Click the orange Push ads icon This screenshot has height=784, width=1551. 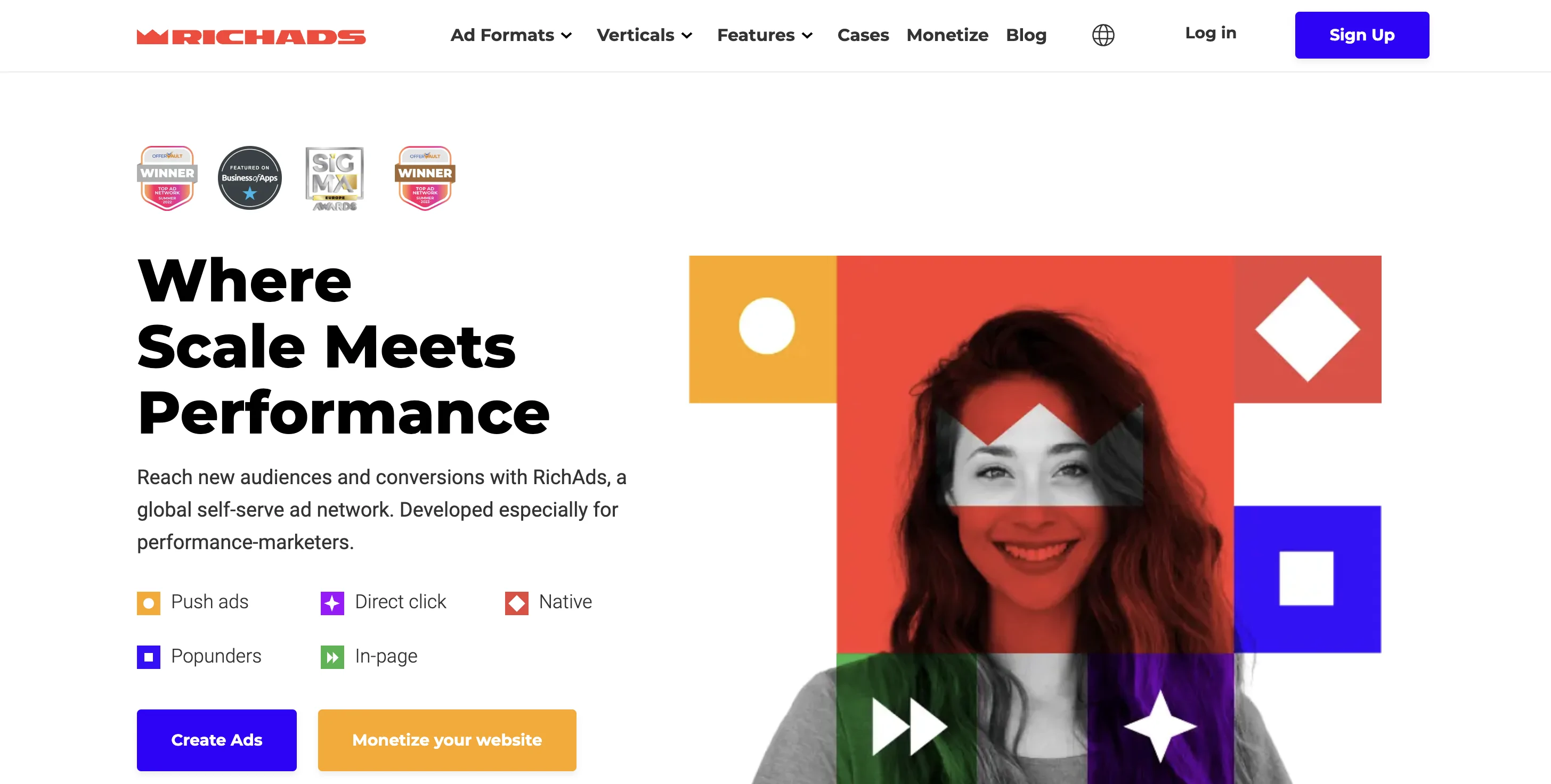[x=149, y=603]
